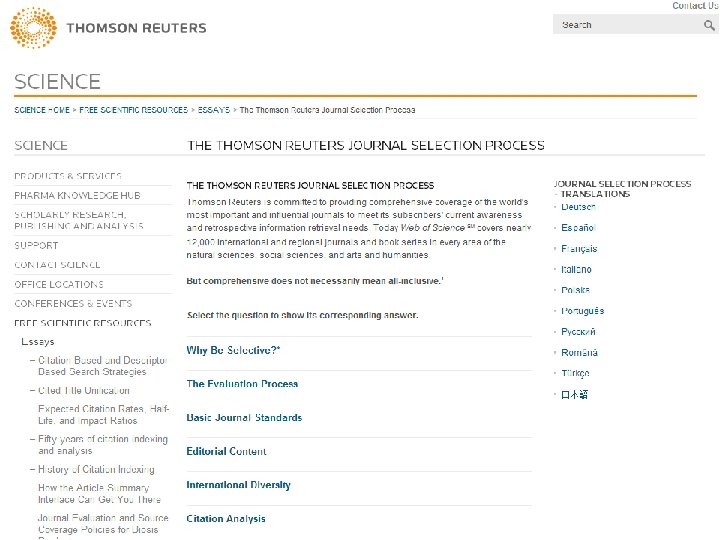
Task: Expand Basic Journal Standards question
Action: [244, 417]
